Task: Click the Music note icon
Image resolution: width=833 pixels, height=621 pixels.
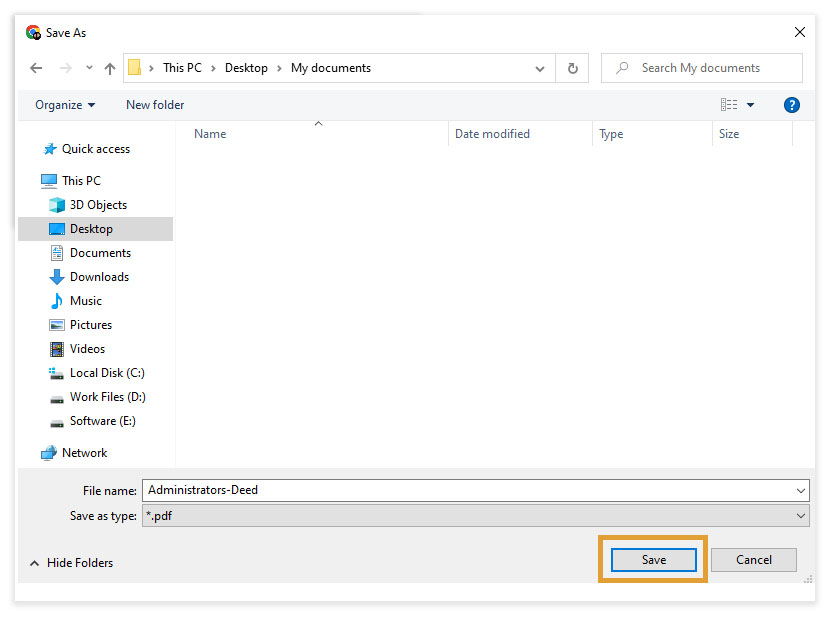Action: tap(57, 301)
